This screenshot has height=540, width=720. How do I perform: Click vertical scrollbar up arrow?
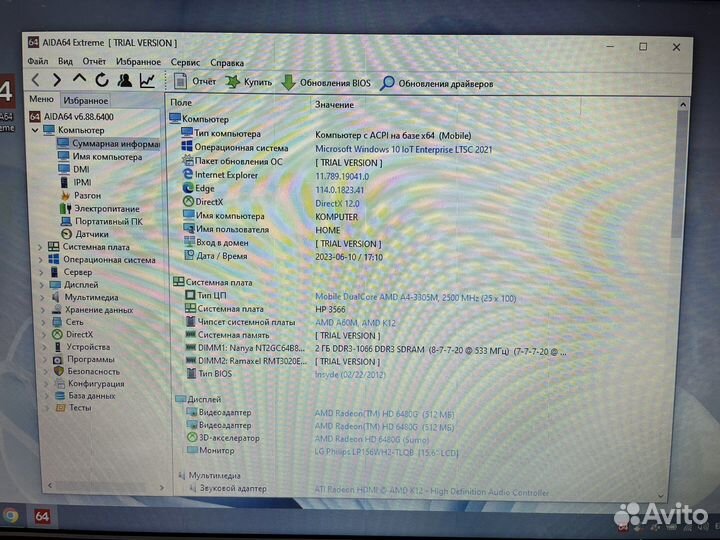click(683, 105)
